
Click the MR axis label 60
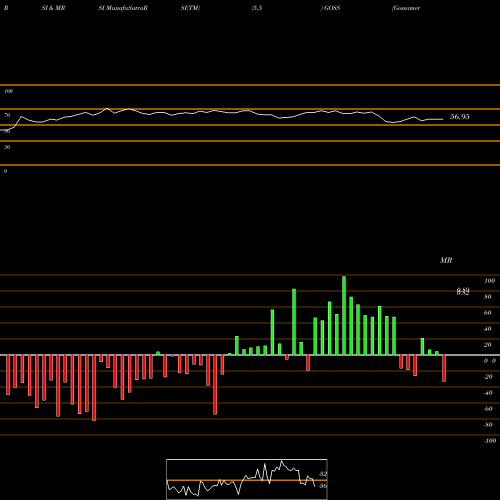pyautogui.click(x=488, y=313)
